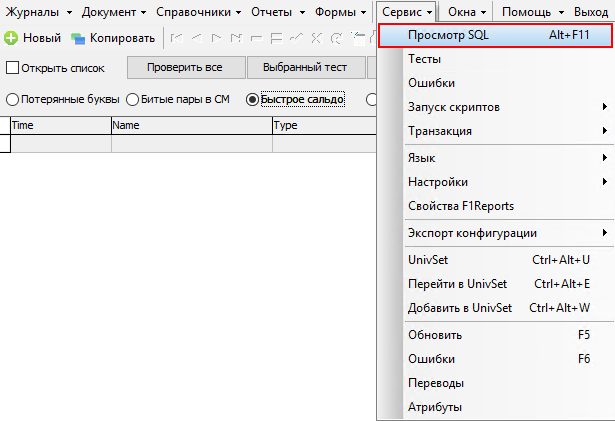Click the Name column header
615x421 pixels.
tap(192, 125)
